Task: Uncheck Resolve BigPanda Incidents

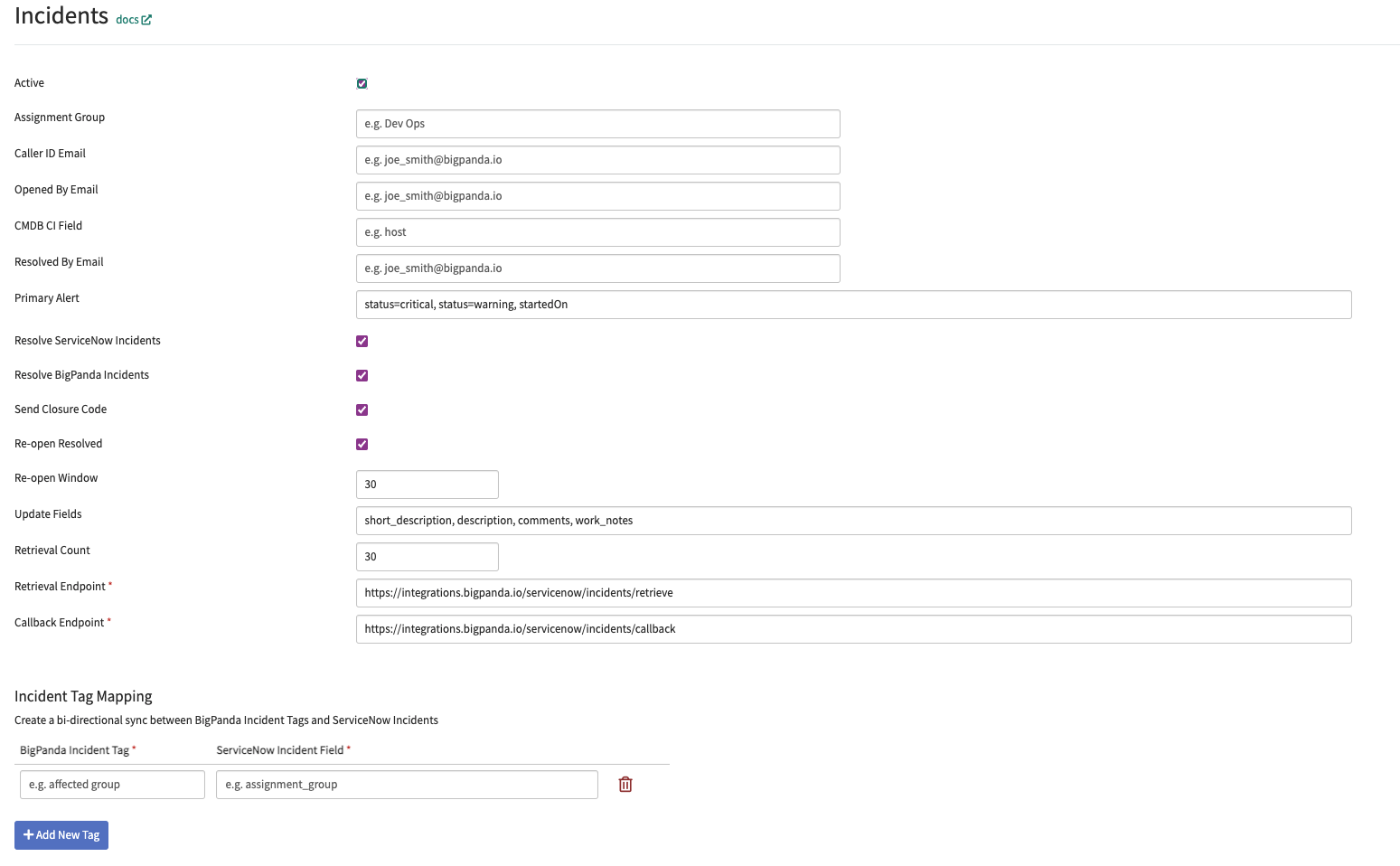Action: click(362, 375)
